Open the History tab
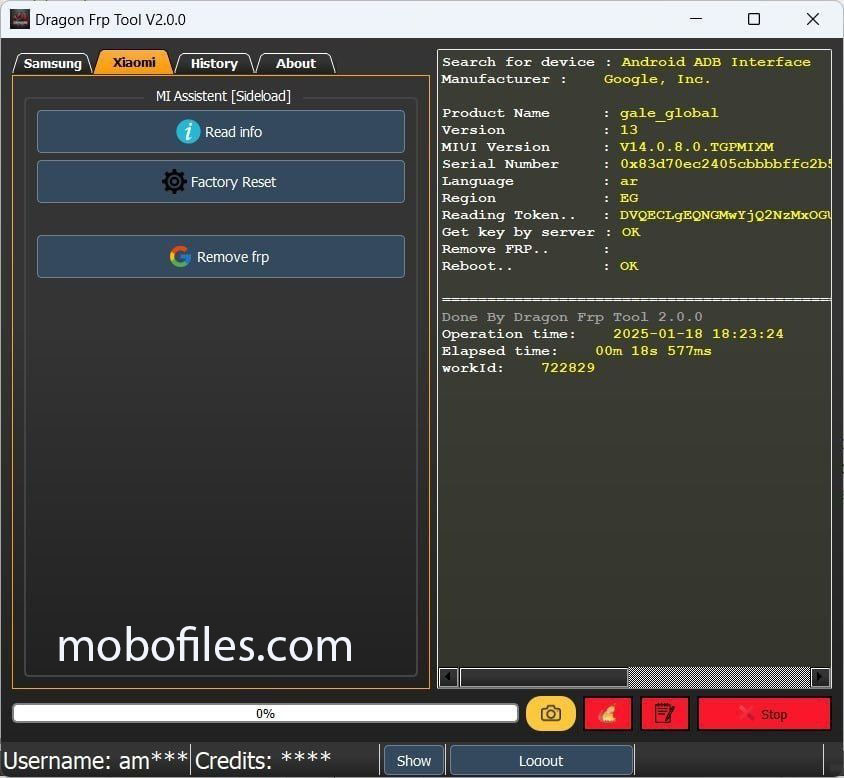 [x=214, y=63]
